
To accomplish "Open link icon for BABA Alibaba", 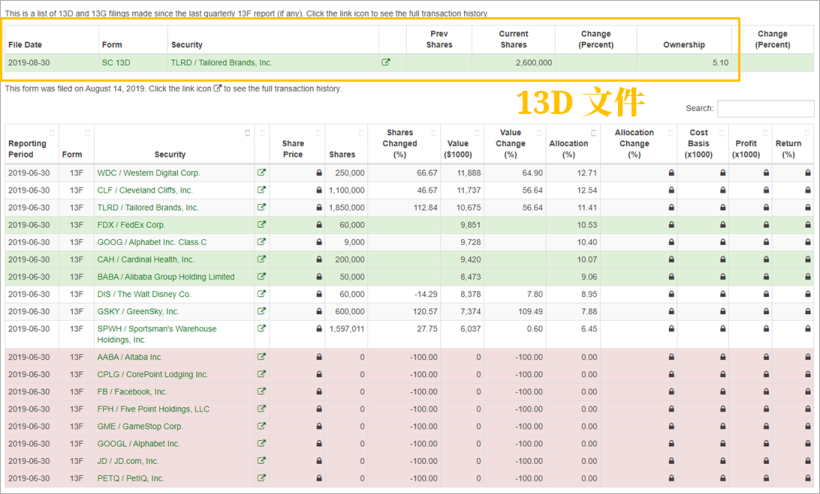I will click(x=261, y=276).
